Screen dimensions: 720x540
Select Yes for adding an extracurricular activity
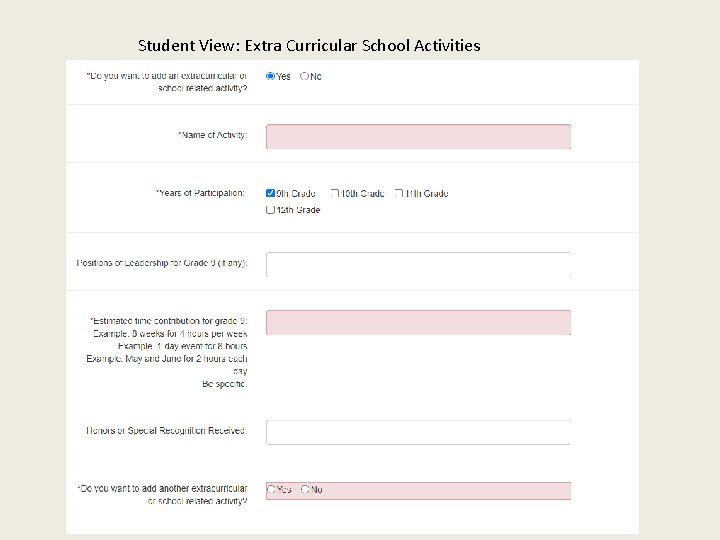271,76
